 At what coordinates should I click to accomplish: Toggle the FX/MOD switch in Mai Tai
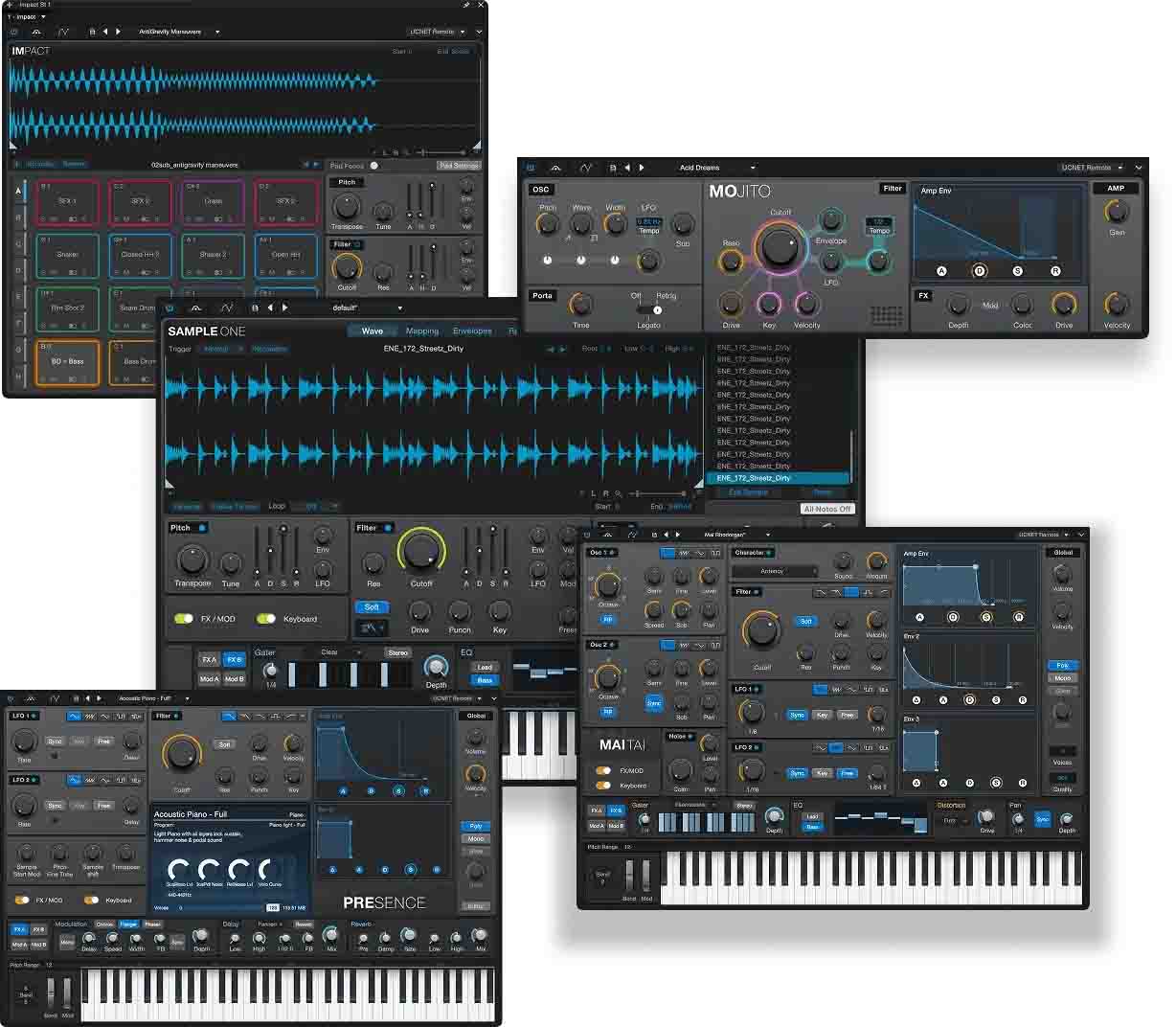click(x=603, y=770)
